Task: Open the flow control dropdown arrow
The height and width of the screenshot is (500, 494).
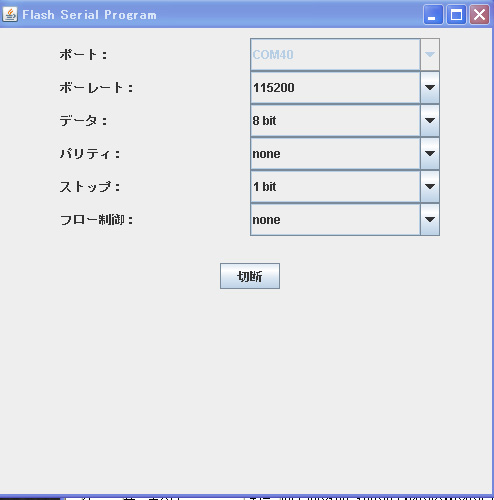Action: [x=430, y=220]
